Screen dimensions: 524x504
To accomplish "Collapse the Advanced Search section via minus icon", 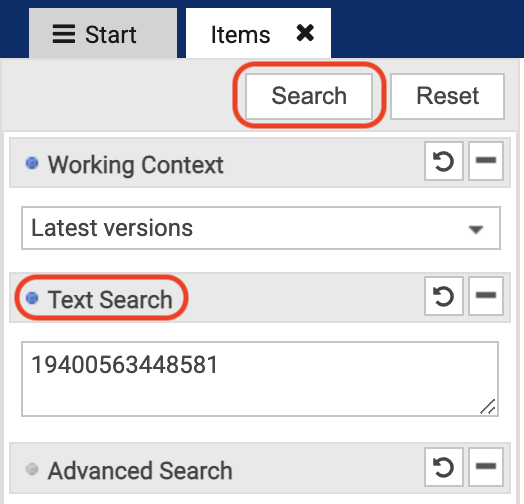I will pyautogui.click(x=486, y=467).
